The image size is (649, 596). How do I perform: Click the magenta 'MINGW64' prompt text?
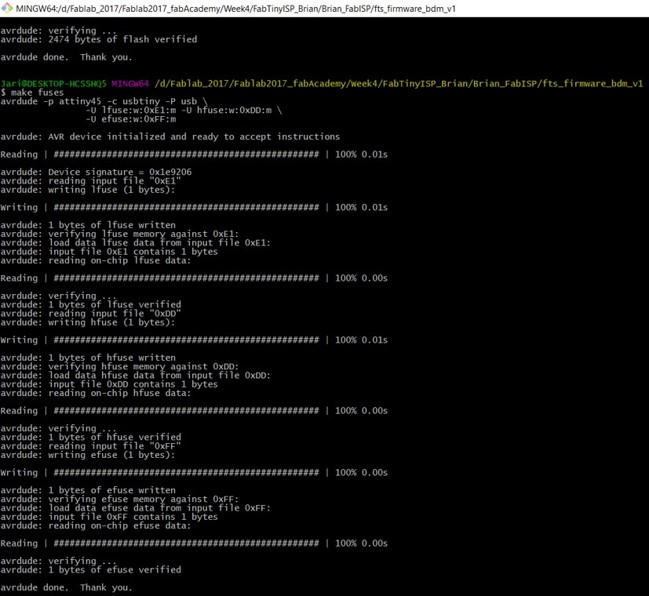(130, 84)
